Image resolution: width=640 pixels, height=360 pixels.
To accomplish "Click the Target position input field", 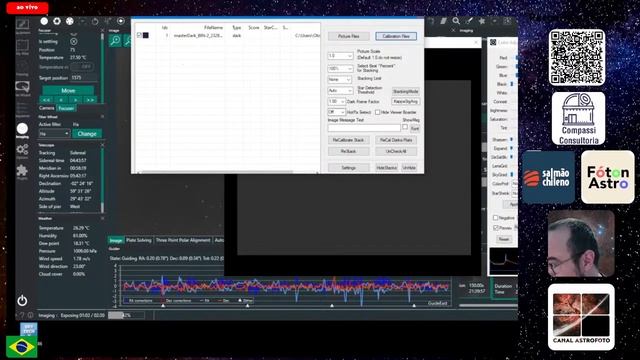I will 84,78.
